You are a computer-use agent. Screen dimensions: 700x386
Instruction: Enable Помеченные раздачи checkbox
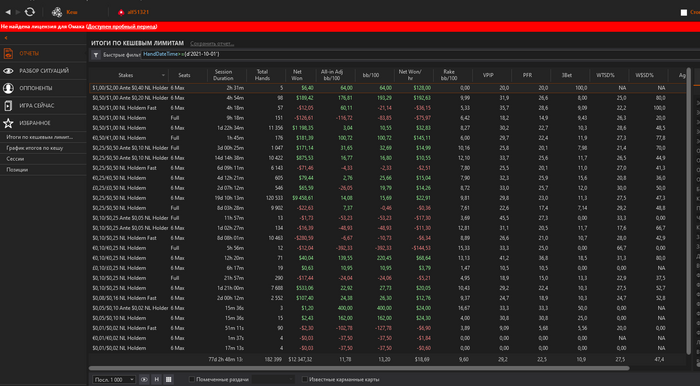(x=192, y=379)
